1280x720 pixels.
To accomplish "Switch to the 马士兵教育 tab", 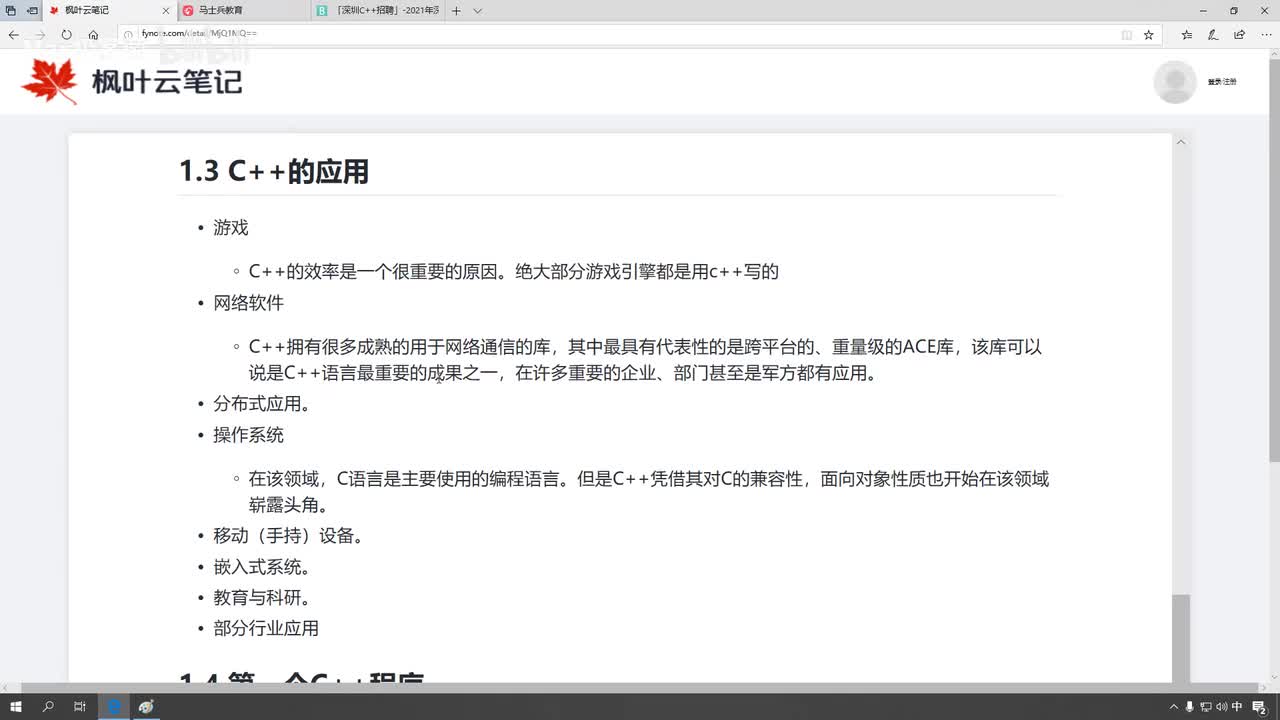I will coord(242,10).
